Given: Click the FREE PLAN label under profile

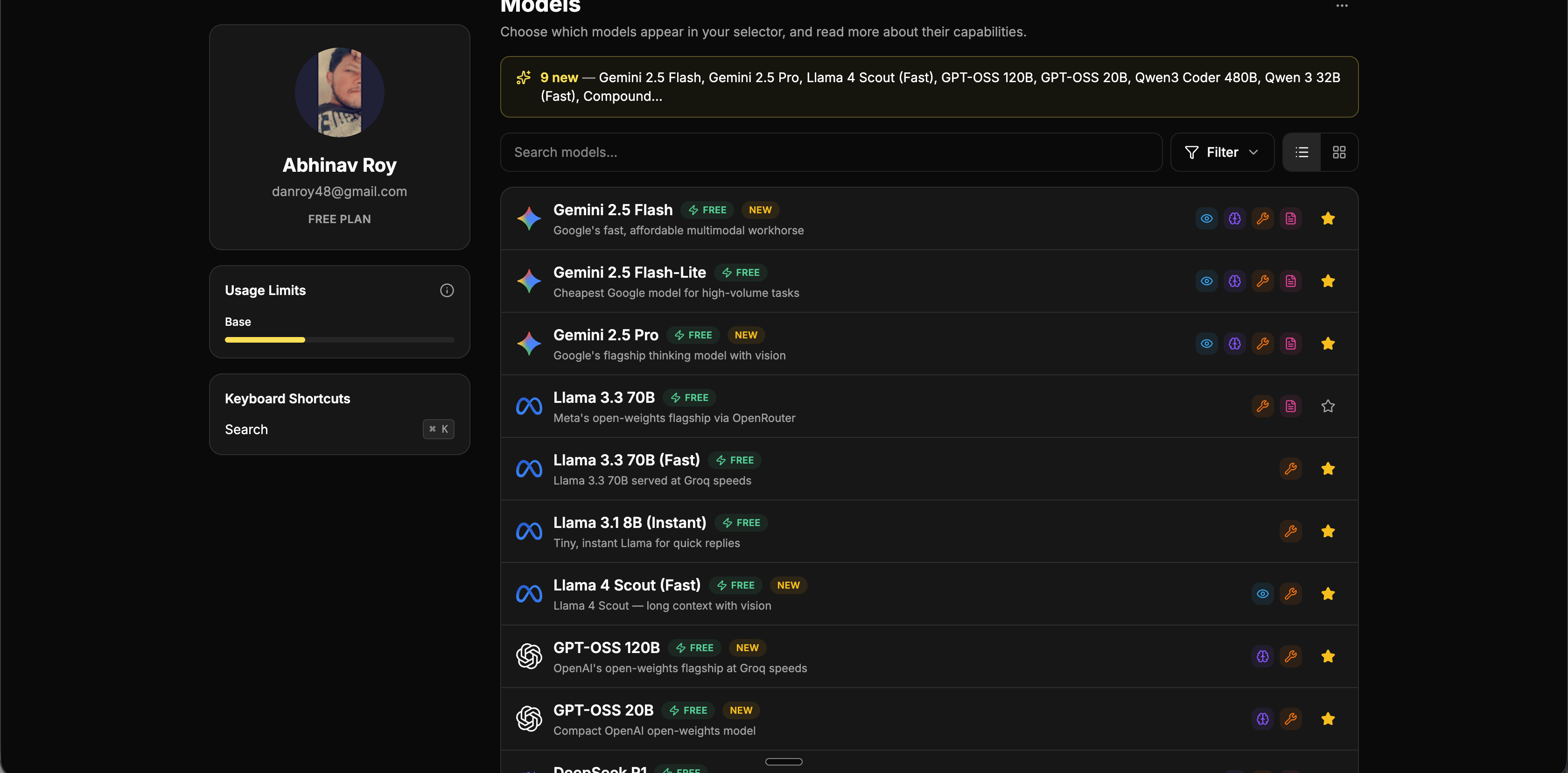Looking at the screenshot, I should point(340,219).
